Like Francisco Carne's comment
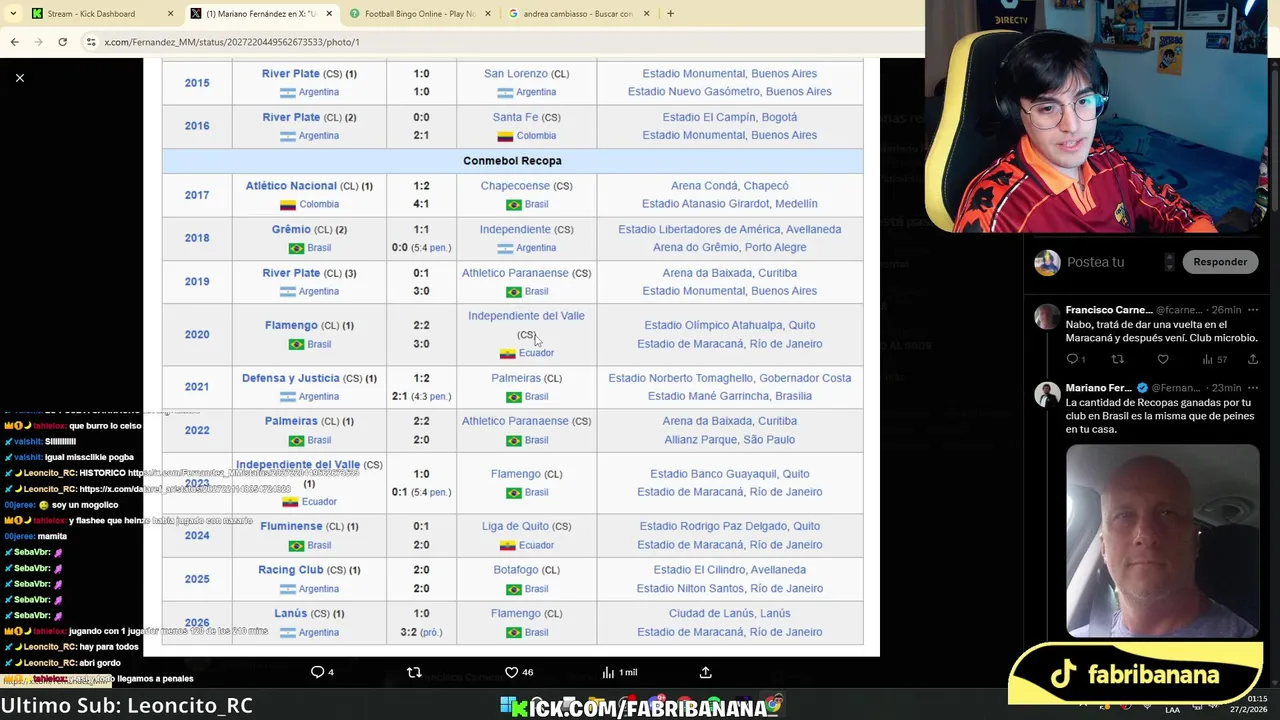Viewport: 1280px width, 720px height. pos(1162,359)
